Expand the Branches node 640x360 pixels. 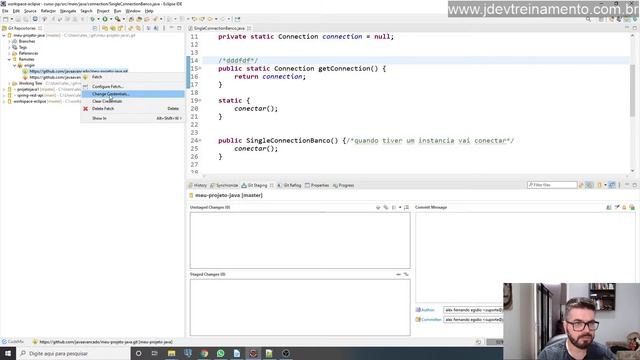(9, 41)
